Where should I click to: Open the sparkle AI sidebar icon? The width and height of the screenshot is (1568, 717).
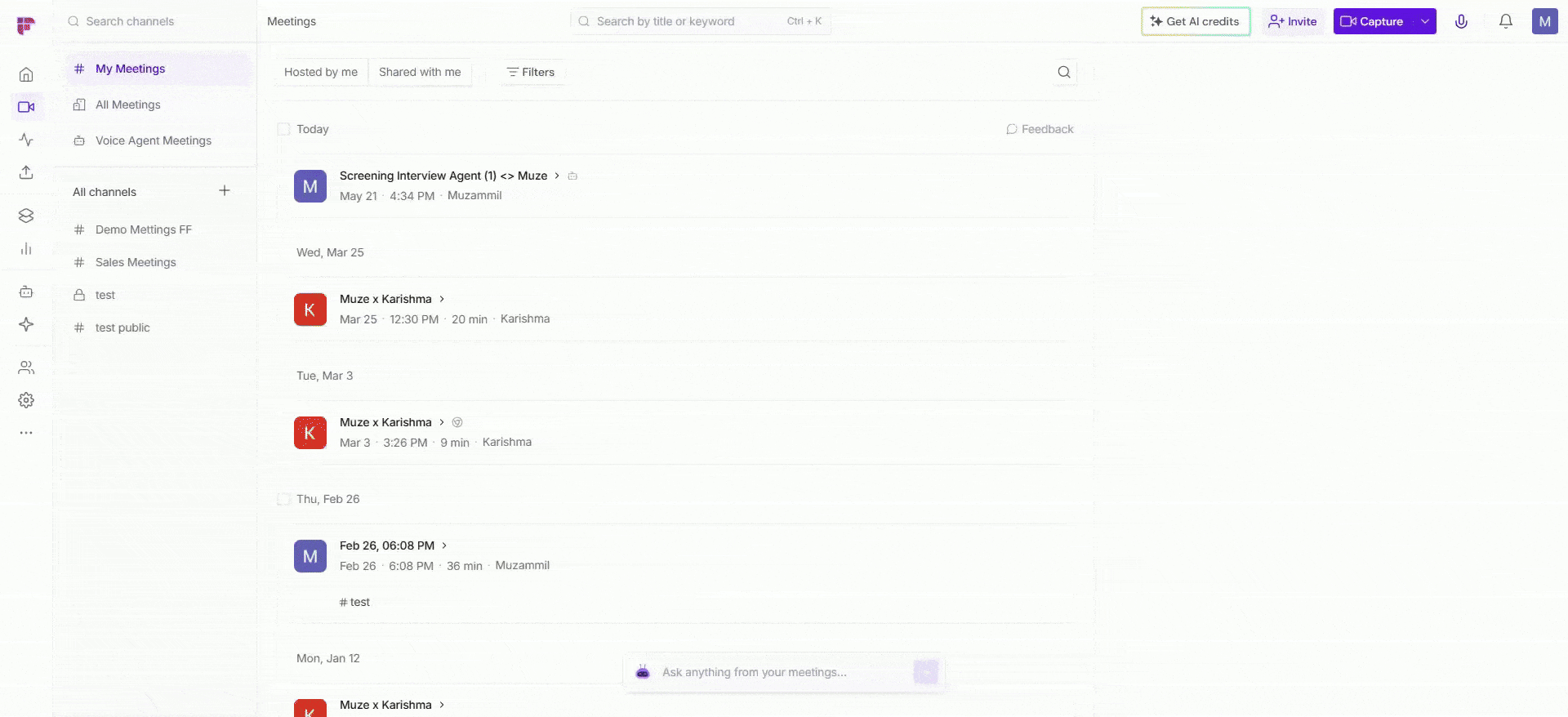click(x=26, y=324)
